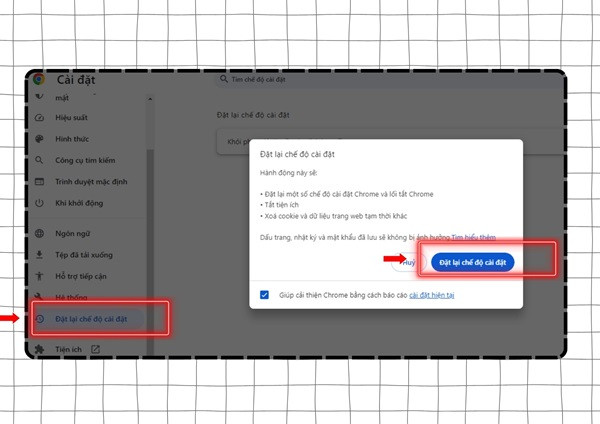Open the Ngôn ngữ settings section

click(72, 233)
